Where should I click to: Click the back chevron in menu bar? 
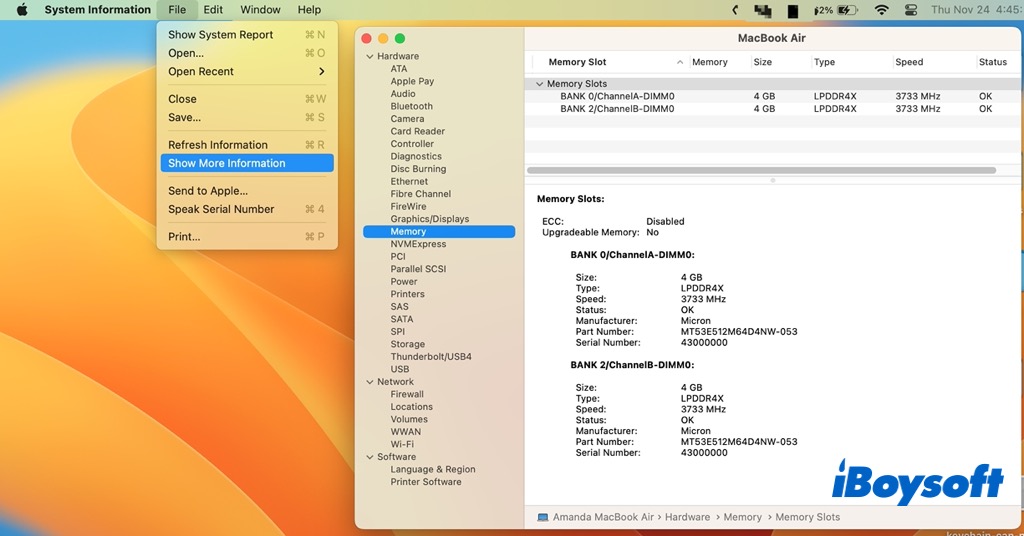[735, 10]
